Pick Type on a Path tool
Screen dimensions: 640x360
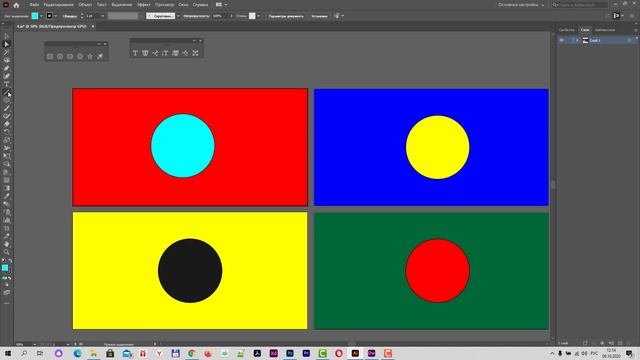(155, 53)
